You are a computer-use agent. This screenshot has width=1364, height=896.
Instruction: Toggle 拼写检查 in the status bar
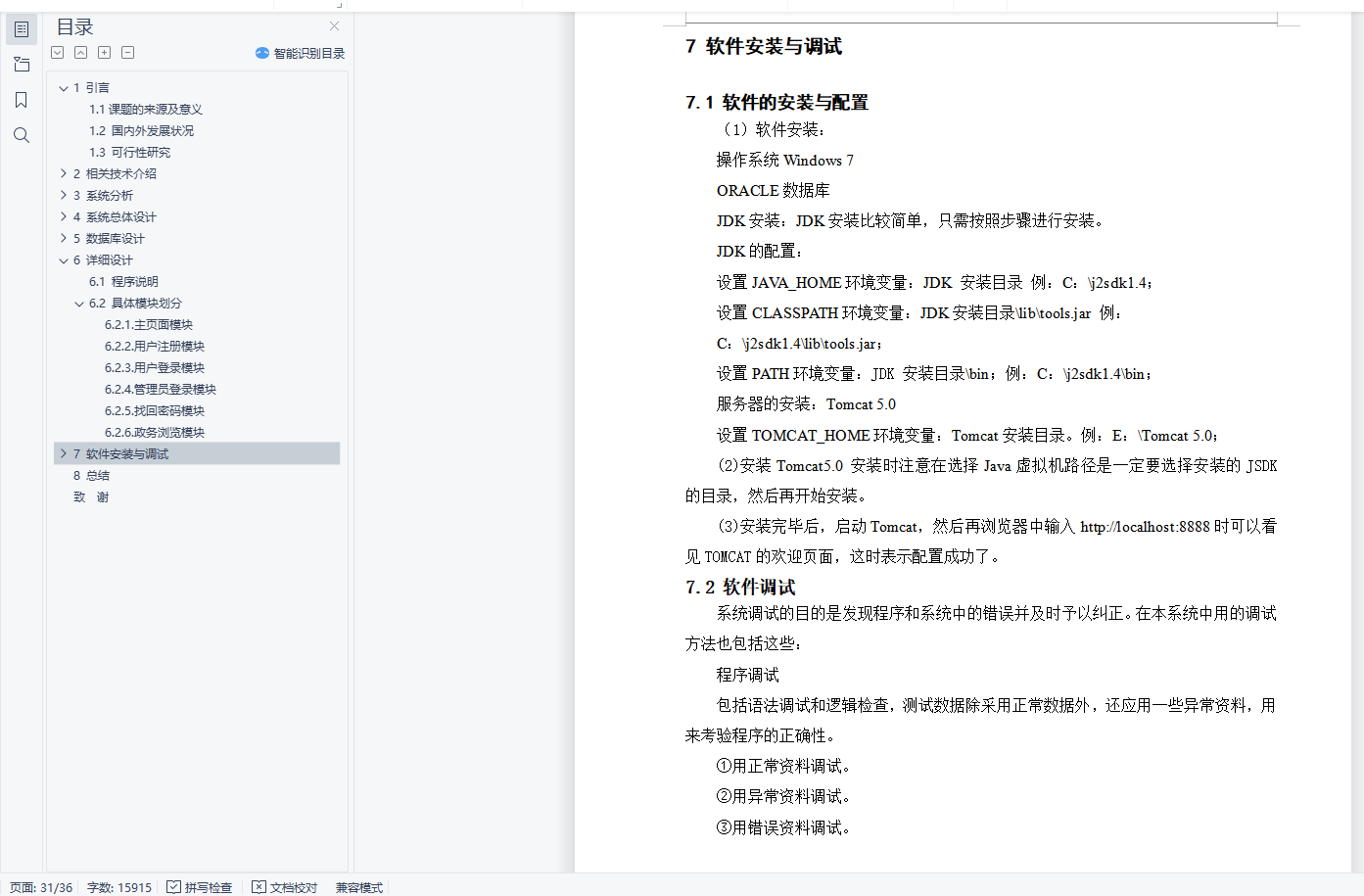coord(200,887)
